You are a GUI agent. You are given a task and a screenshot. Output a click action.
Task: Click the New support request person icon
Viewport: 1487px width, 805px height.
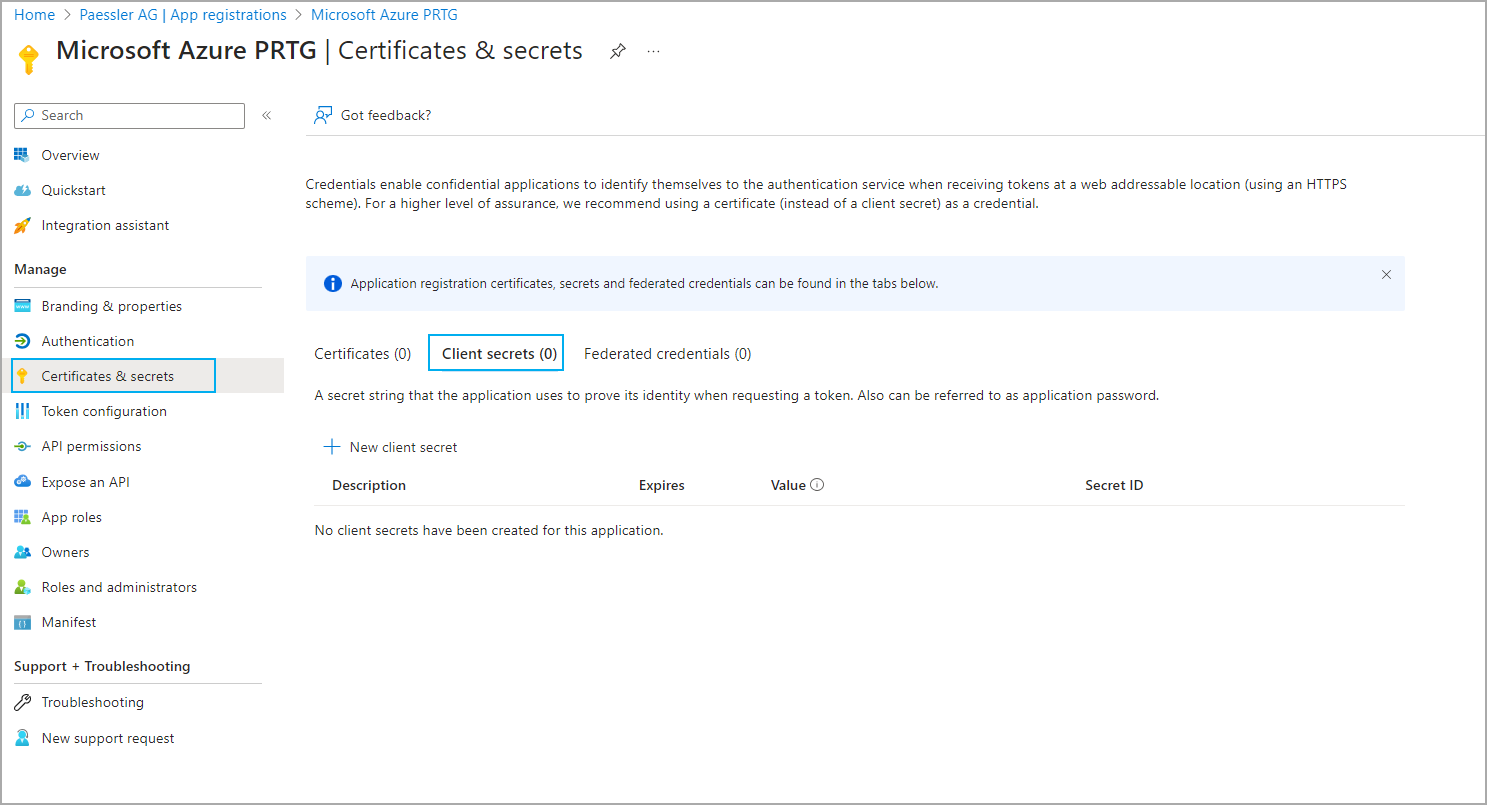(22, 738)
